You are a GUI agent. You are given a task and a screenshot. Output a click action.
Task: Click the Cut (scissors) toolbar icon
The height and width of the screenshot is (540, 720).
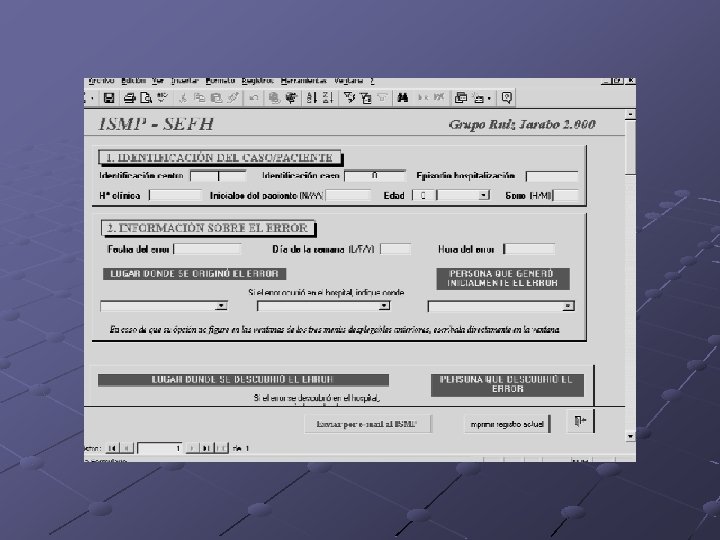point(183,98)
